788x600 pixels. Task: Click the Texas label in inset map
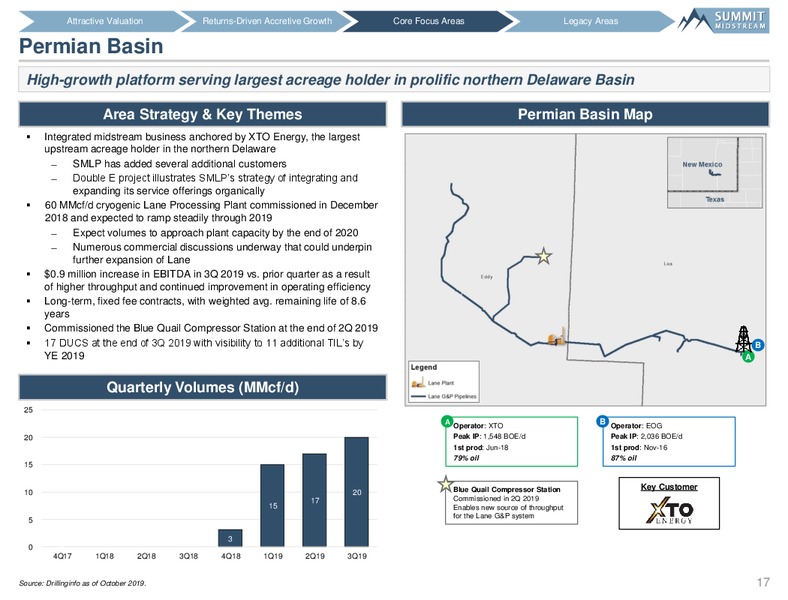tap(715, 199)
